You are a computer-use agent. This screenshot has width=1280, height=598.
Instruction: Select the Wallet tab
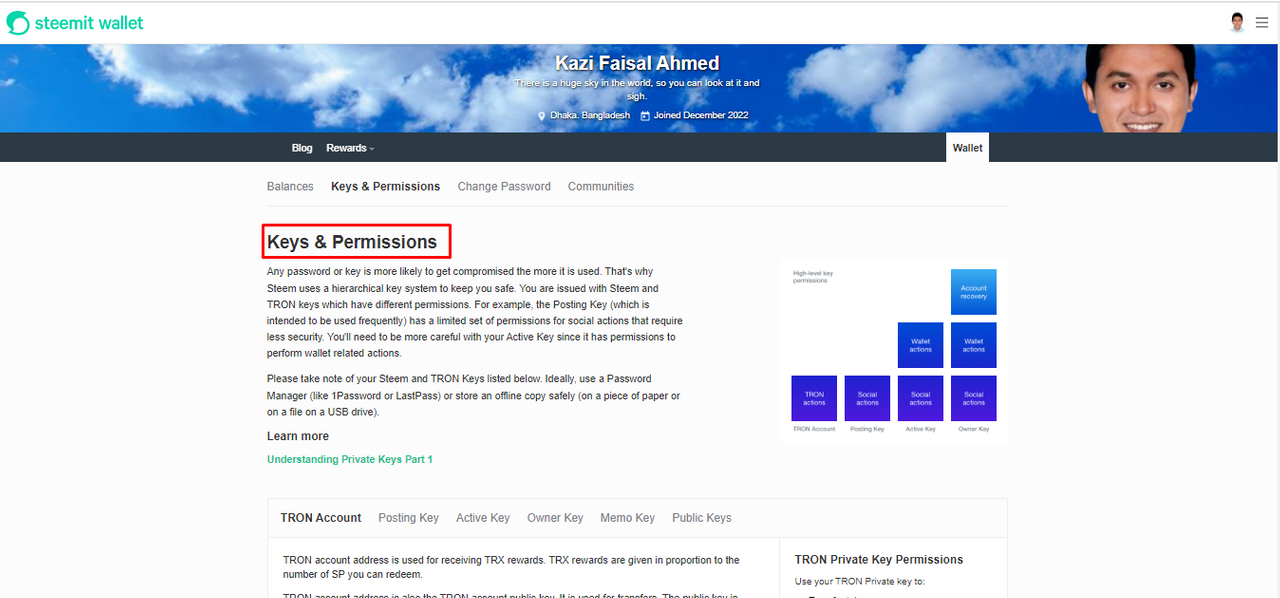coord(967,148)
